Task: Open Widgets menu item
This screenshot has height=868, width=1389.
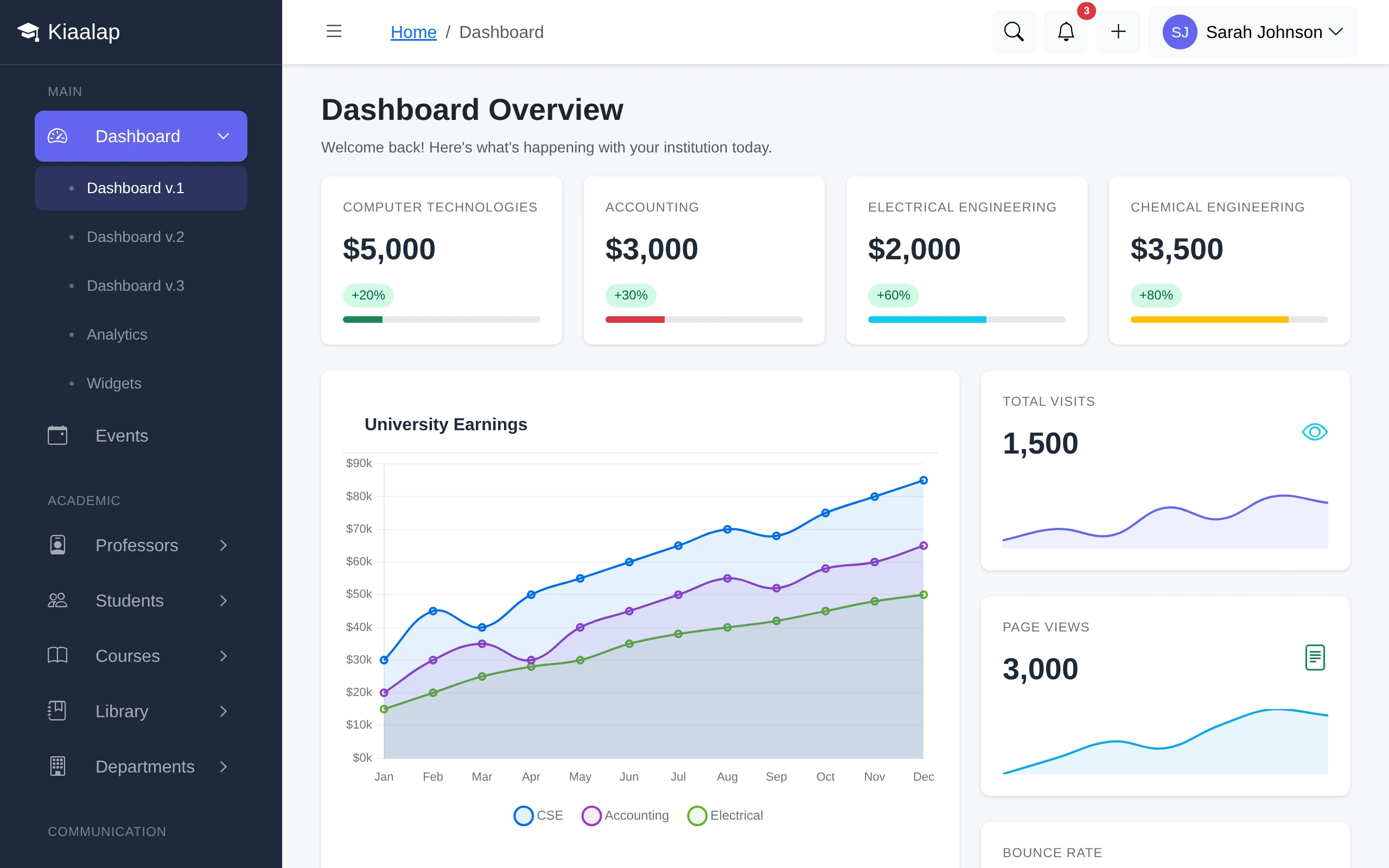Action: [141, 384]
